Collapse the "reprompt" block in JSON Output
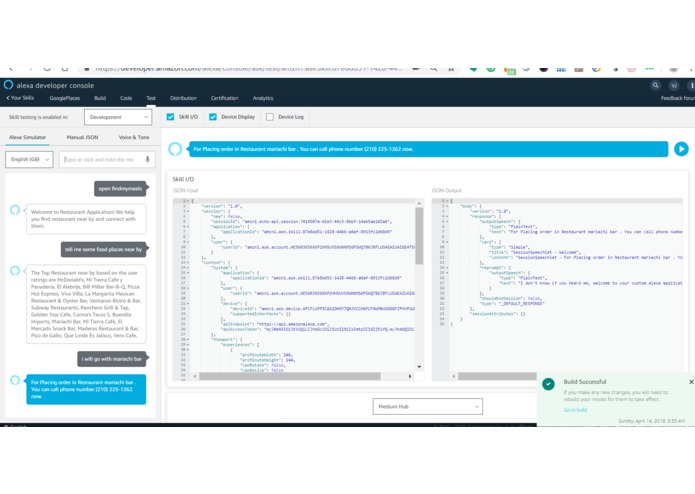Image resolution: width=695 pixels, height=494 pixels. [x=447, y=268]
